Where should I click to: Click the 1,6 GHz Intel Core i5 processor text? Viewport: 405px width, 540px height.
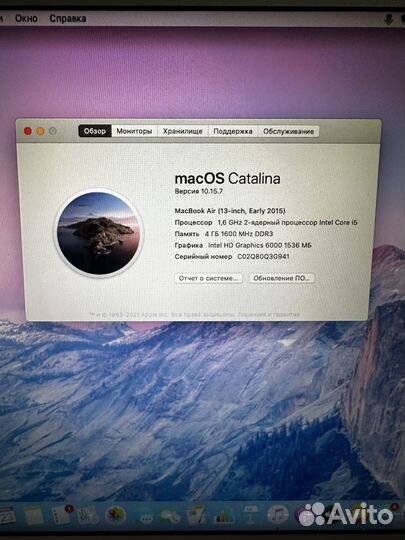click(287, 222)
